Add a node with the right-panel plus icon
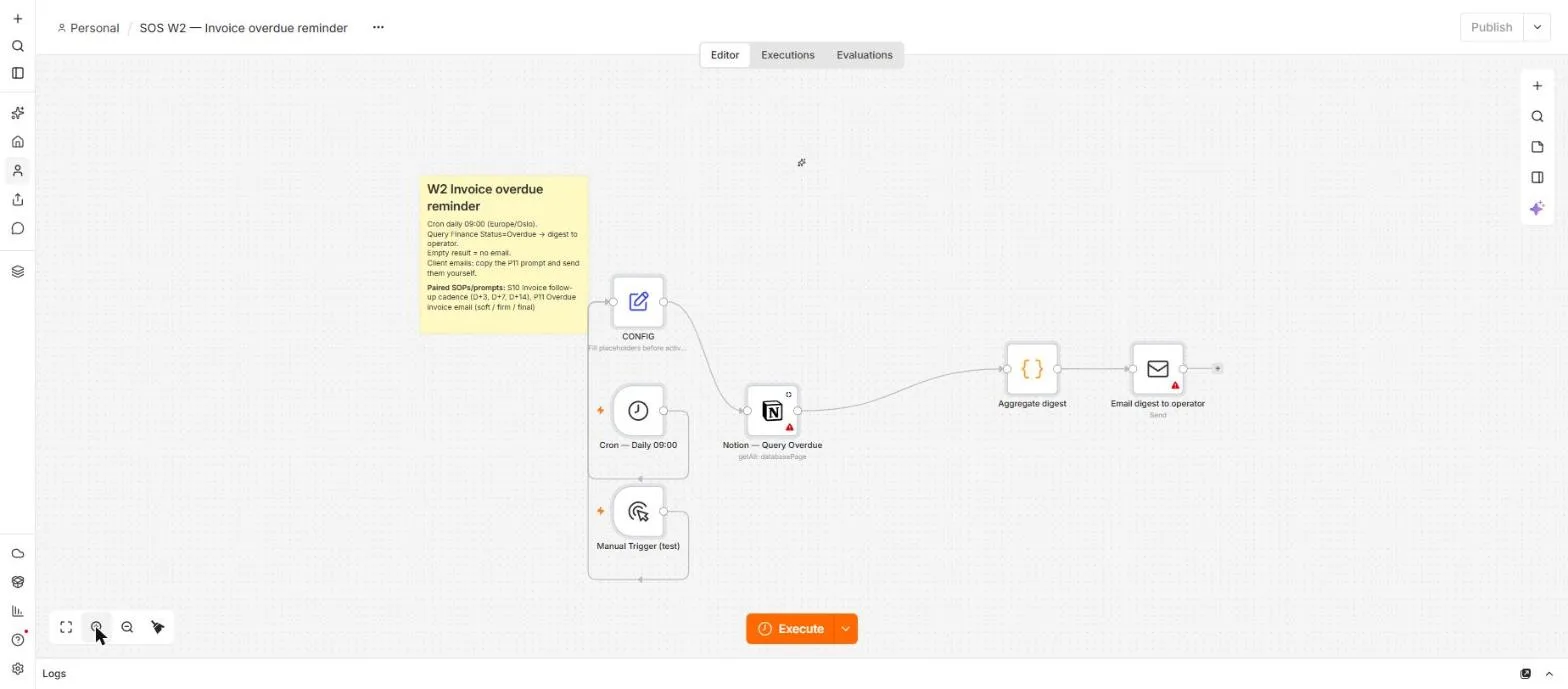The image size is (1568, 689). click(x=1537, y=86)
